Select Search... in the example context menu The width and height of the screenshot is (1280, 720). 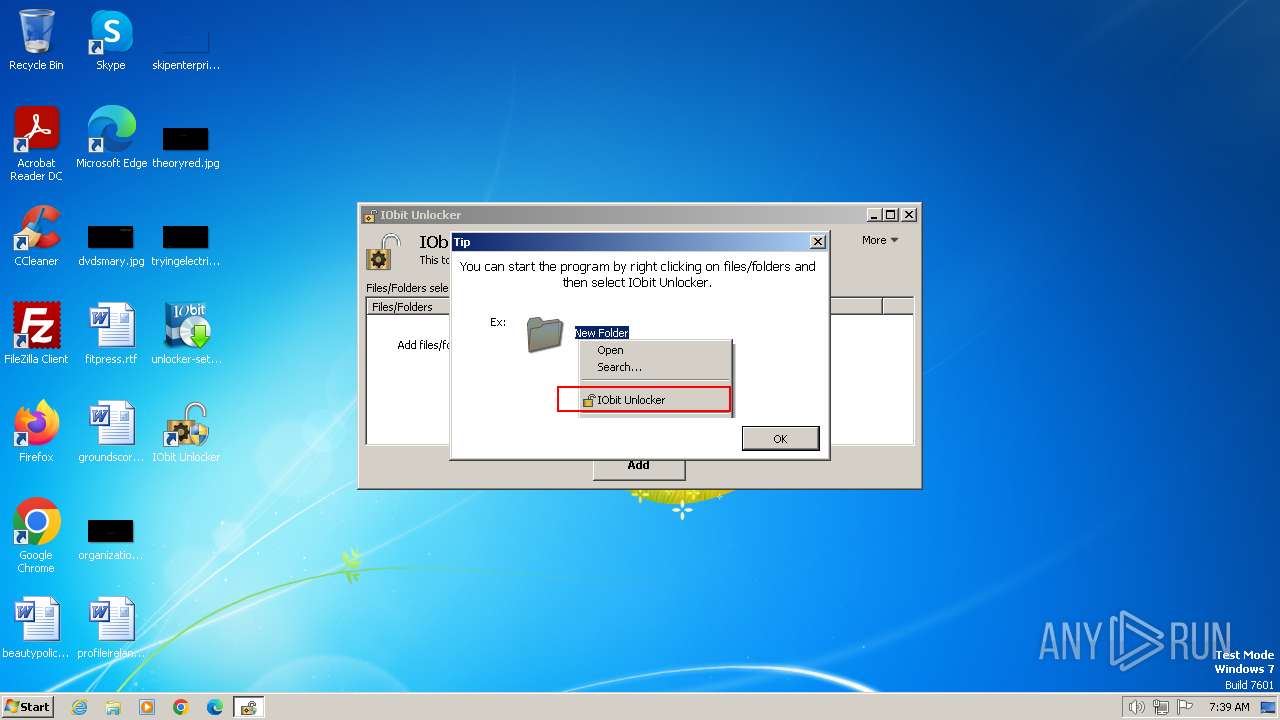pos(619,367)
